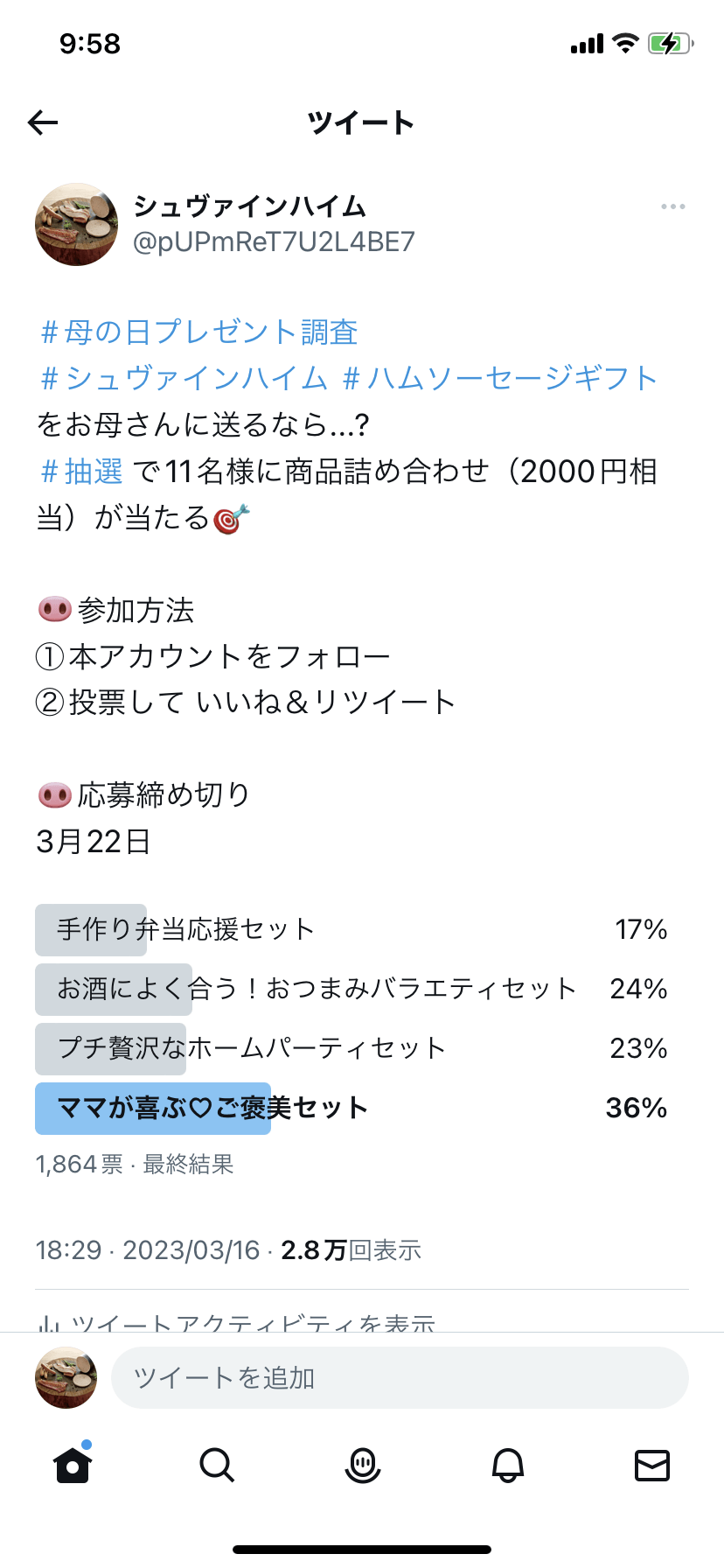Open the tweet options menu via three dots
This screenshot has width=724, height=1568.
pos(673,206)
